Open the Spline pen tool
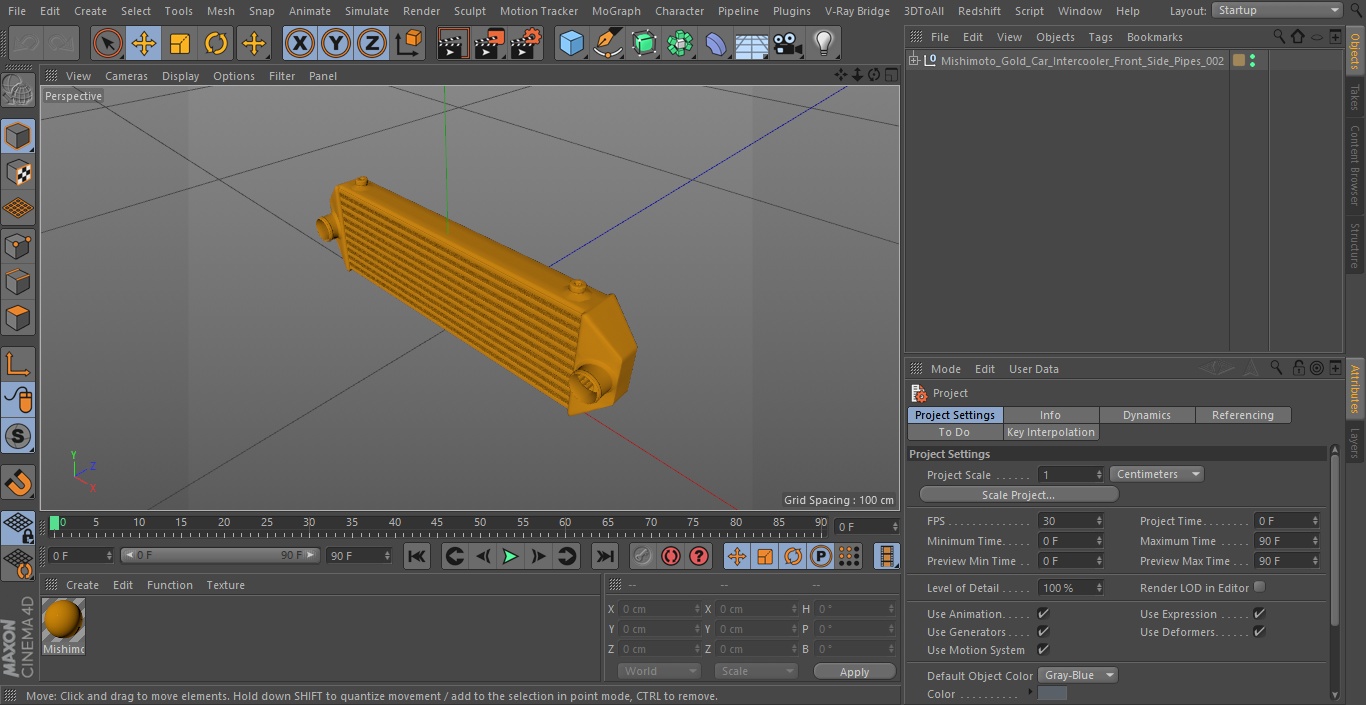 coord(607,44)
